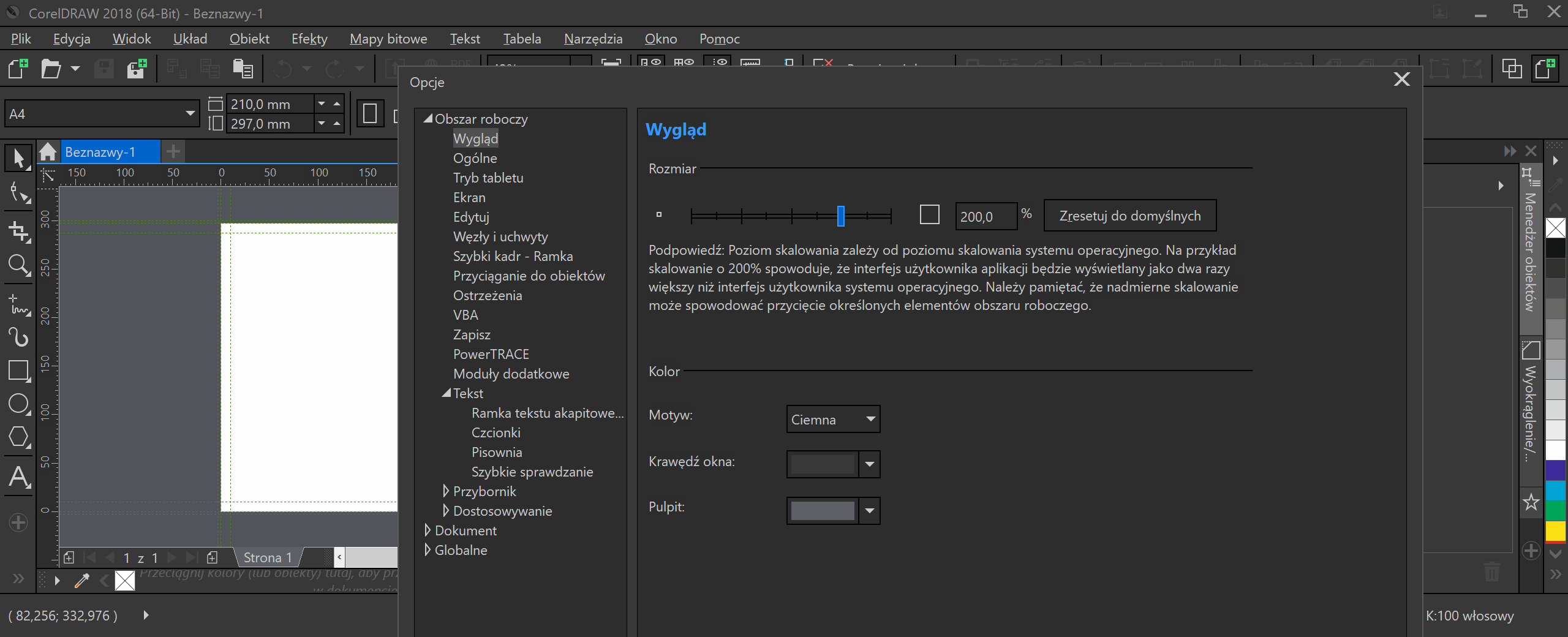
Task: Select the Rectangle tool
Action: [18, 371]
